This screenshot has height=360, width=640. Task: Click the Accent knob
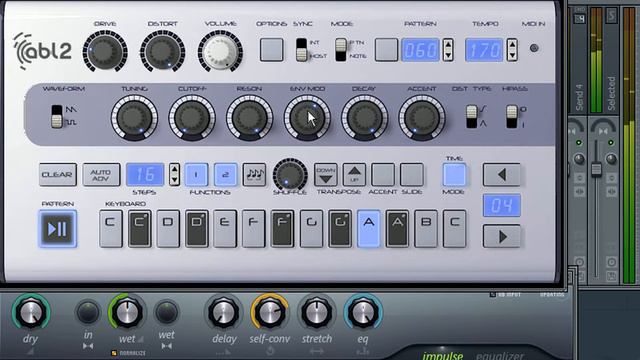click(x=422, y=118)
